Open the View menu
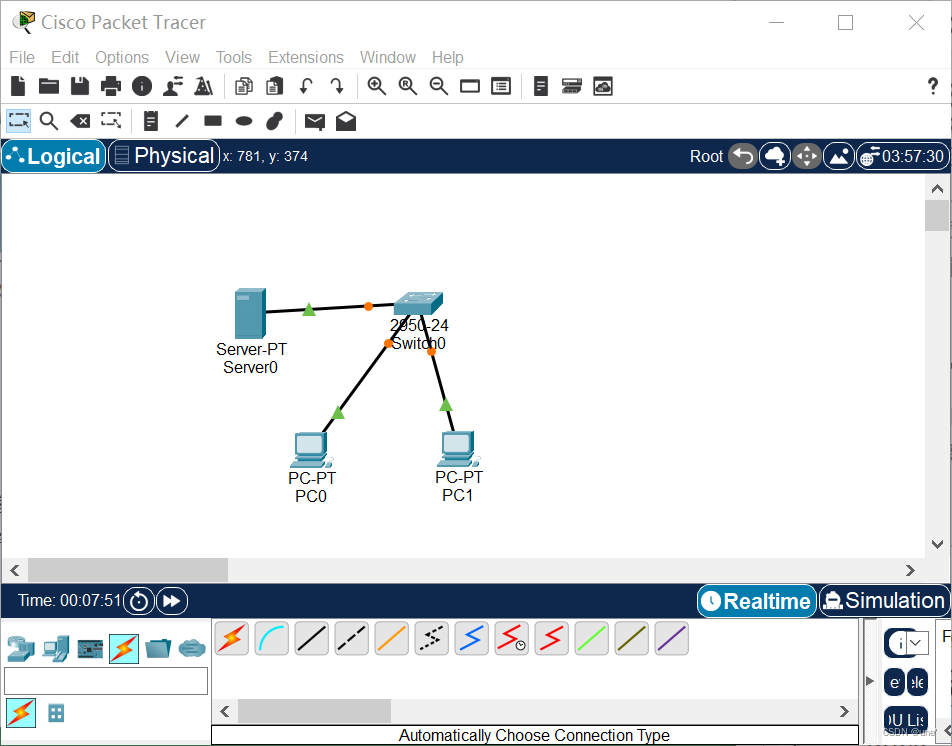952x746 pixels. click(x=182, y=57)
